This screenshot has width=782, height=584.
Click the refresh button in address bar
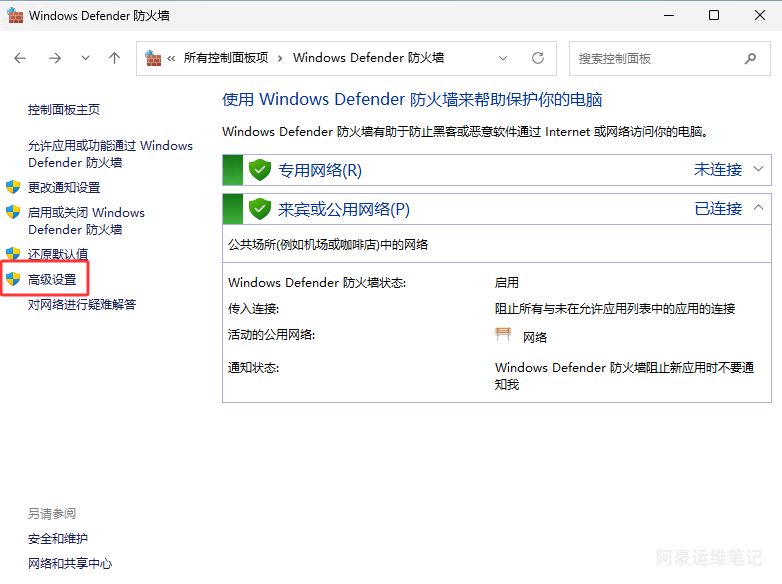[x=538, y=58]
